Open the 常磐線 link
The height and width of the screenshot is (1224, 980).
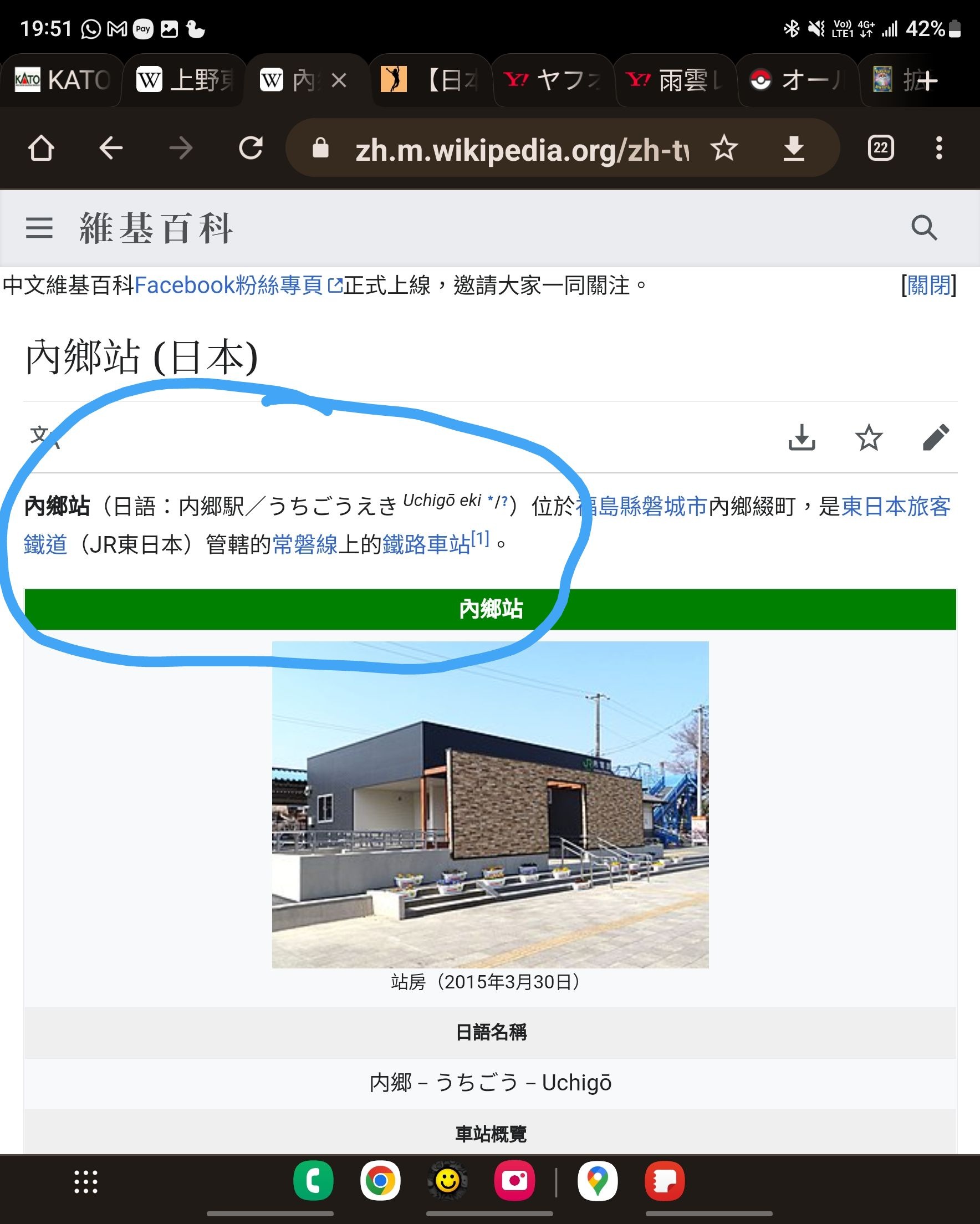pos(305,544)
